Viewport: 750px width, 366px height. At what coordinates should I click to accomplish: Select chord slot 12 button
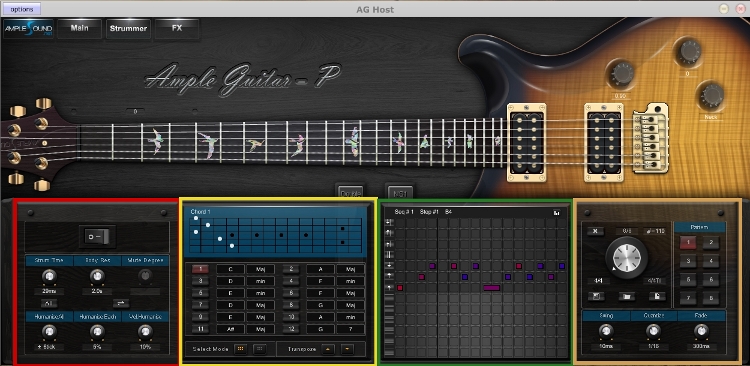click(291, 329)
